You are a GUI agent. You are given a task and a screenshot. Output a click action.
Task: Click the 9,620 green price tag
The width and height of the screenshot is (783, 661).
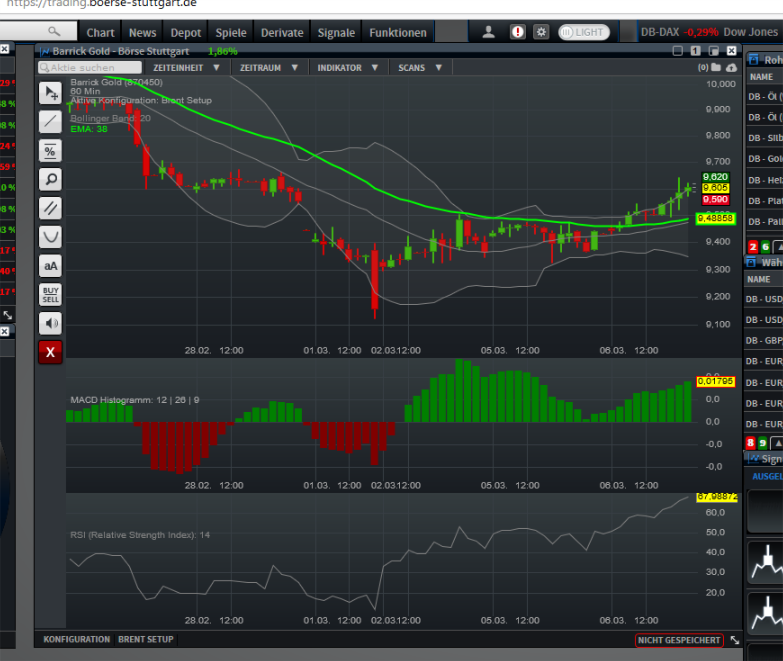tap(716, 177)
